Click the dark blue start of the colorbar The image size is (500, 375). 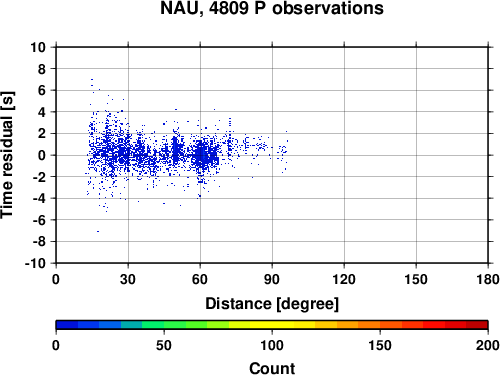(67, 325)
